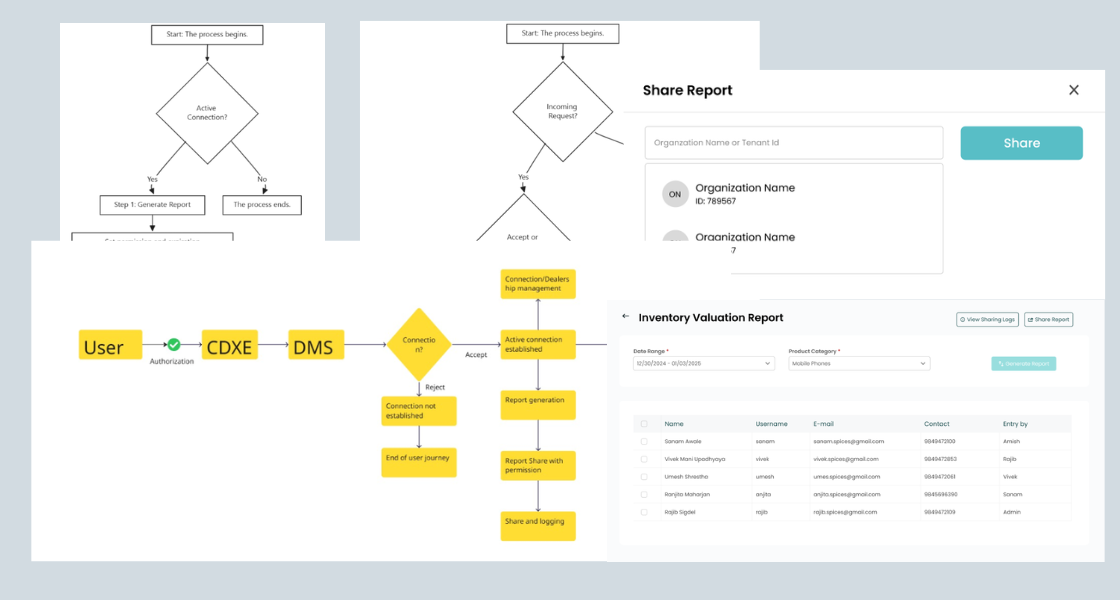The image size is (1120, 600).
Task: Click the chevron on the Mobile Phones selector
Action: (923, 363)
